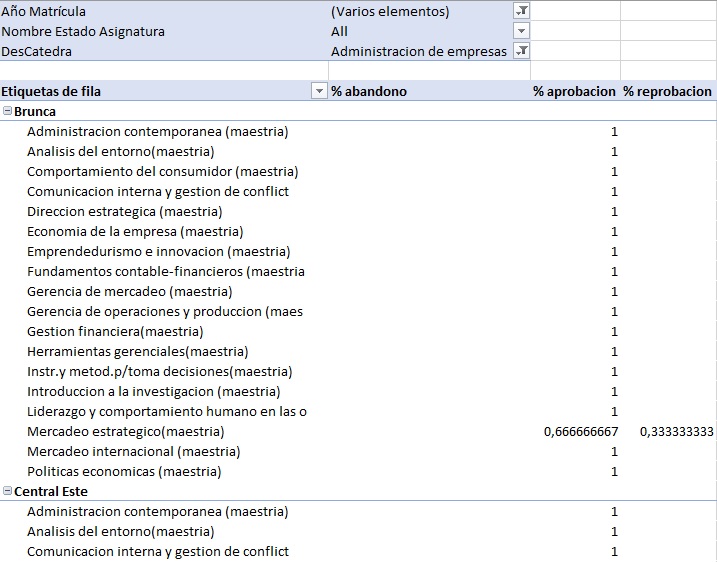Click the Administracion de empresas filter value

[x=418, y=51]
